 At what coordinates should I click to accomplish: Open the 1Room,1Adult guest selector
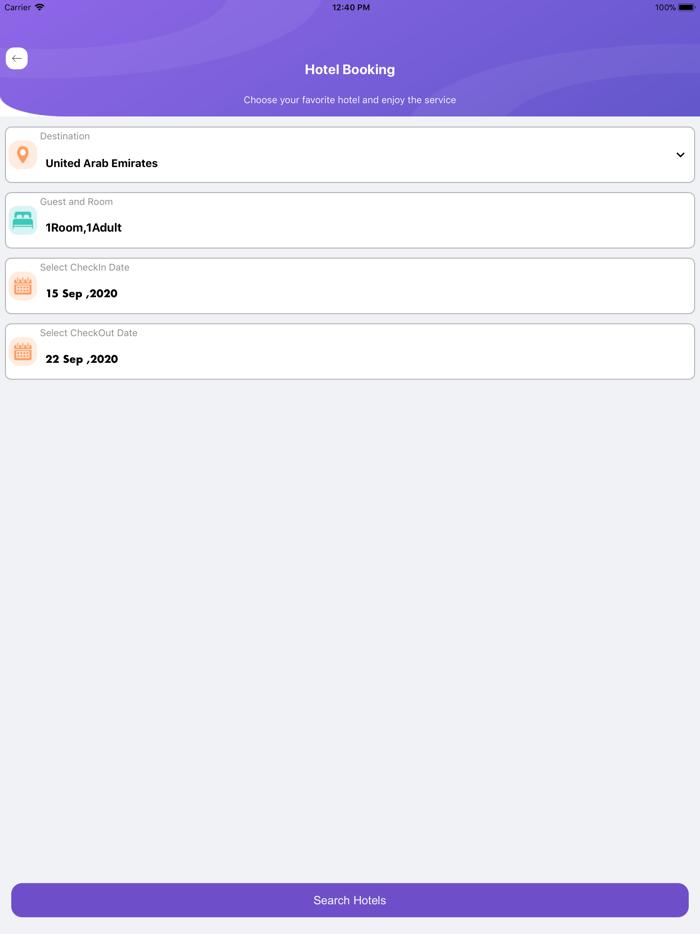pyautogui.click(x=84, y=228)
